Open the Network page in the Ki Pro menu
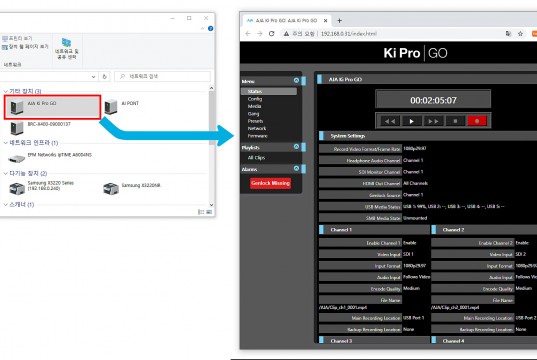The image size is (537, 360). point(257,128)
